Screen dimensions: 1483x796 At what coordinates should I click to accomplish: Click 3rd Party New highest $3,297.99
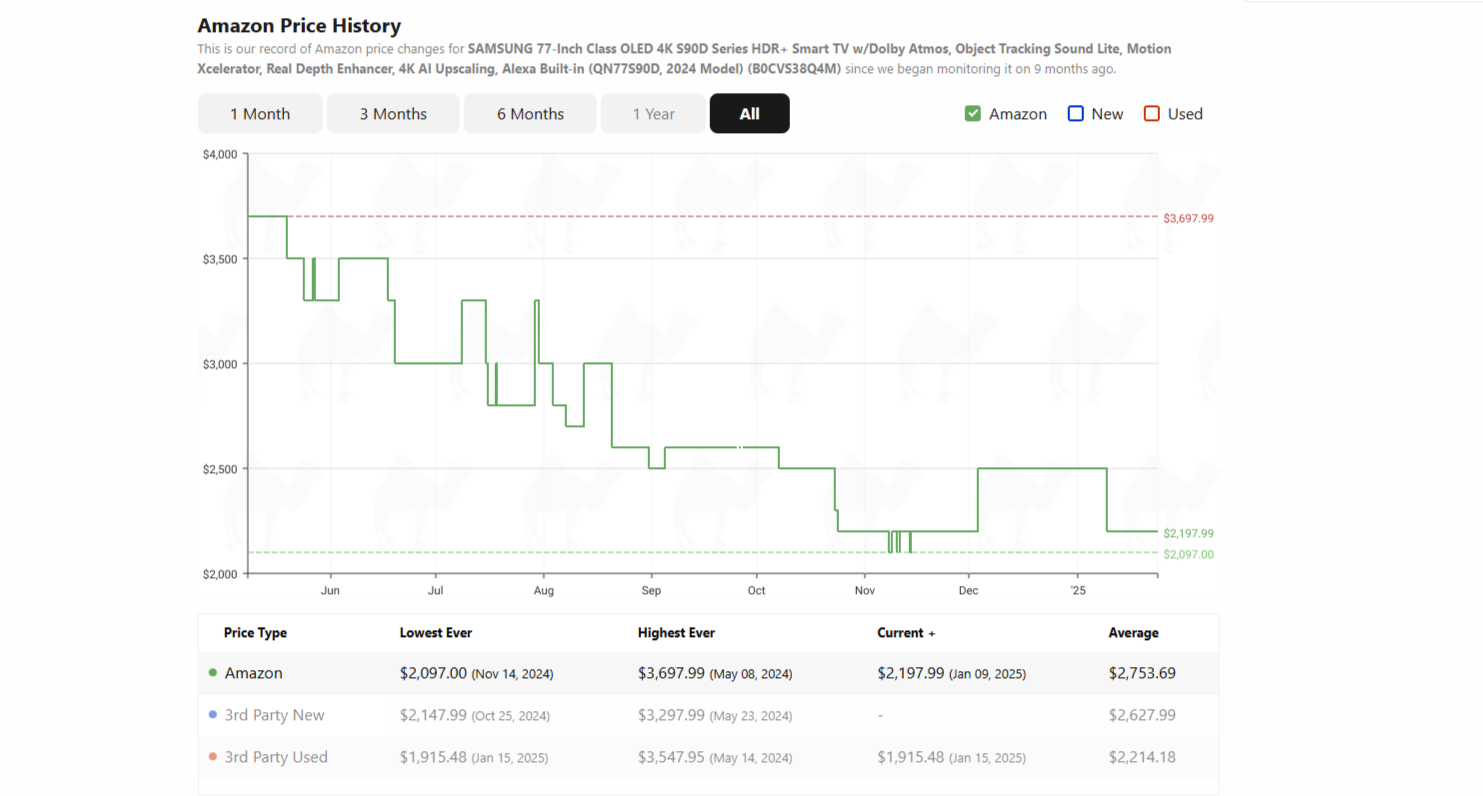point(671,715)
